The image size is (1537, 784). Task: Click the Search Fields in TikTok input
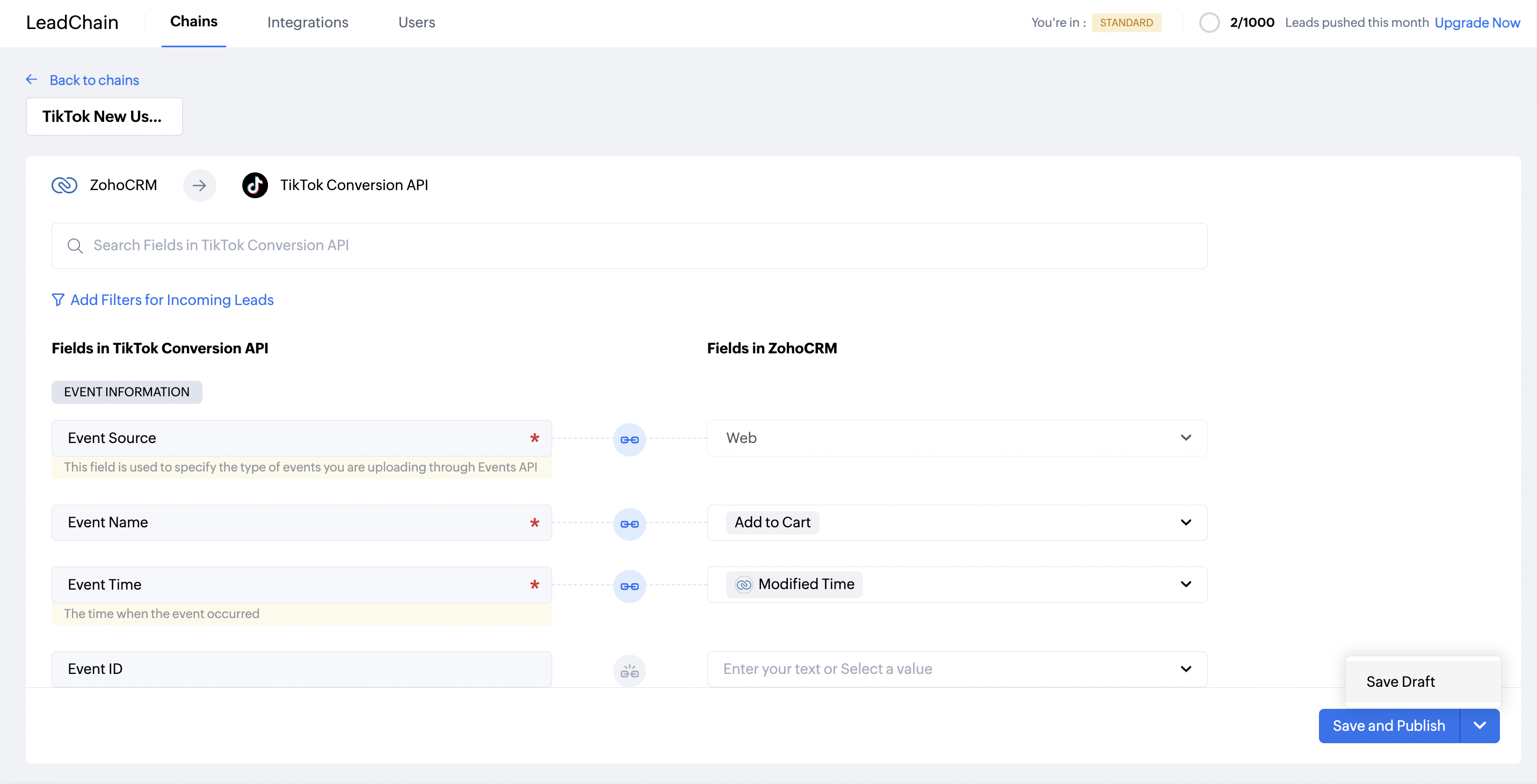pyautogui.click(x=629, y=246)
